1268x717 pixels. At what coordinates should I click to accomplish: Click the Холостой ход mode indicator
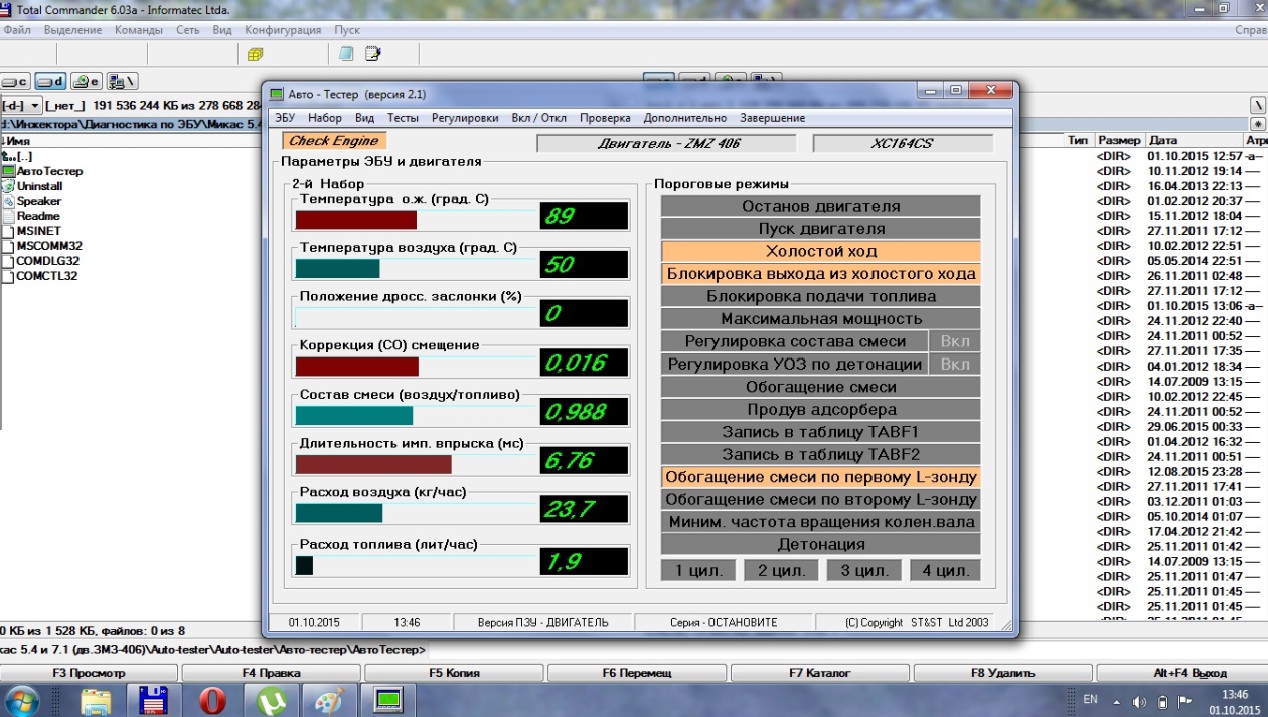tap(820, 251)
